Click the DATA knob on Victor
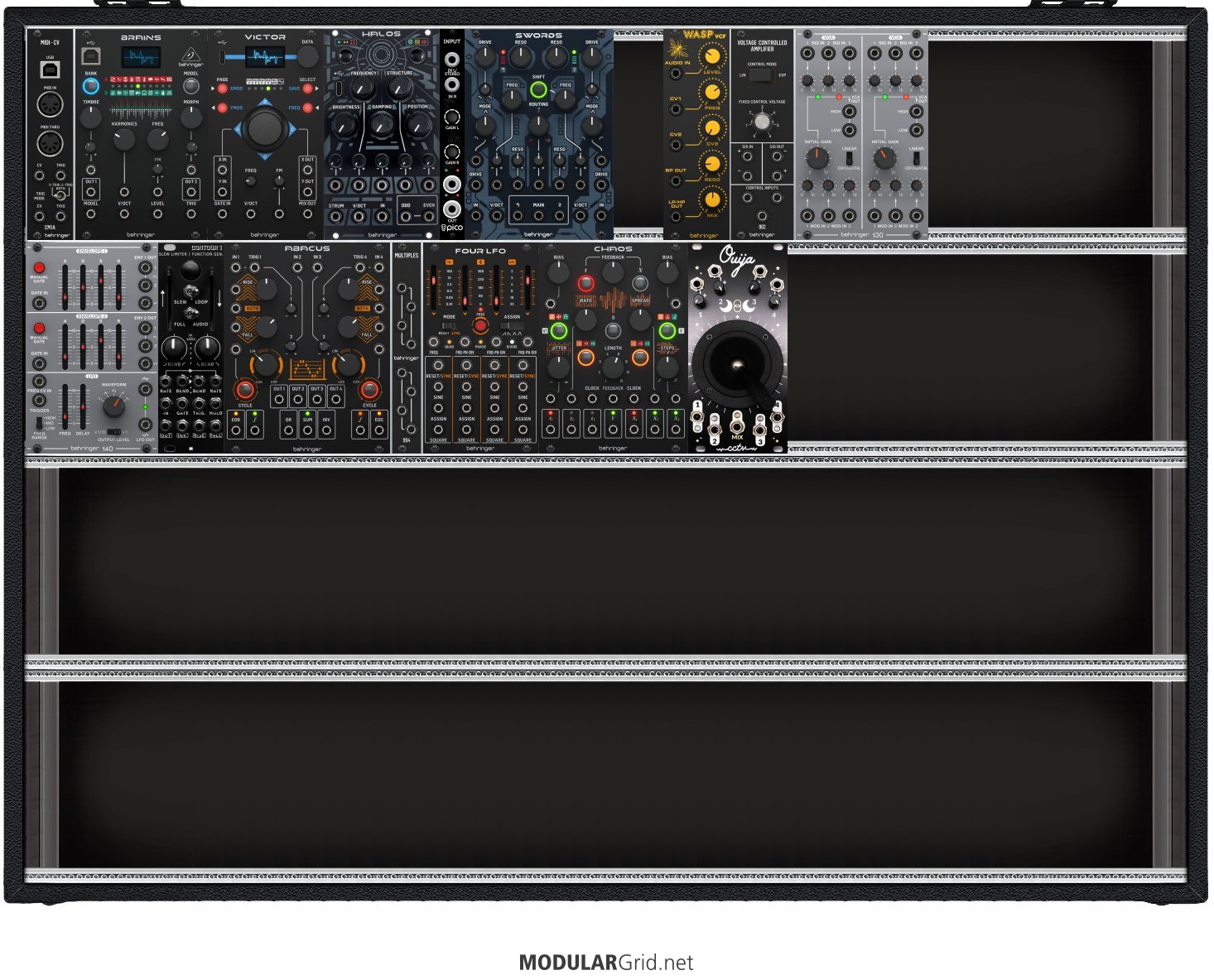 point(307,56)
